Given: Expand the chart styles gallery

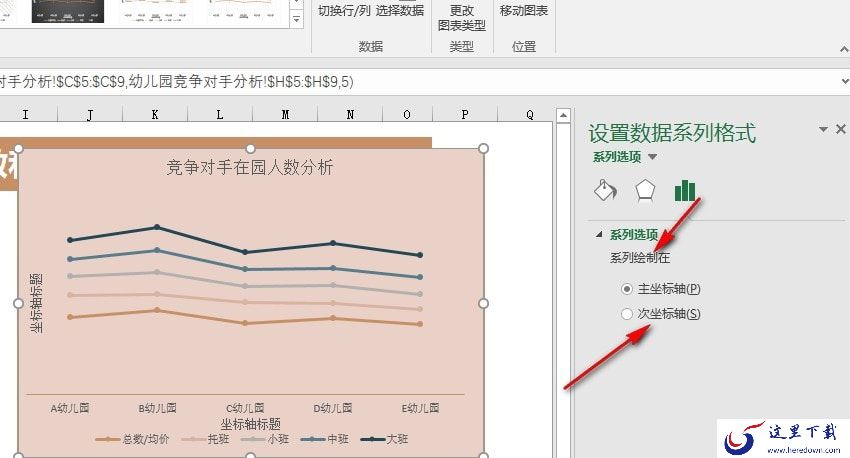Looking at the screenshot, I should click(297, 20).
